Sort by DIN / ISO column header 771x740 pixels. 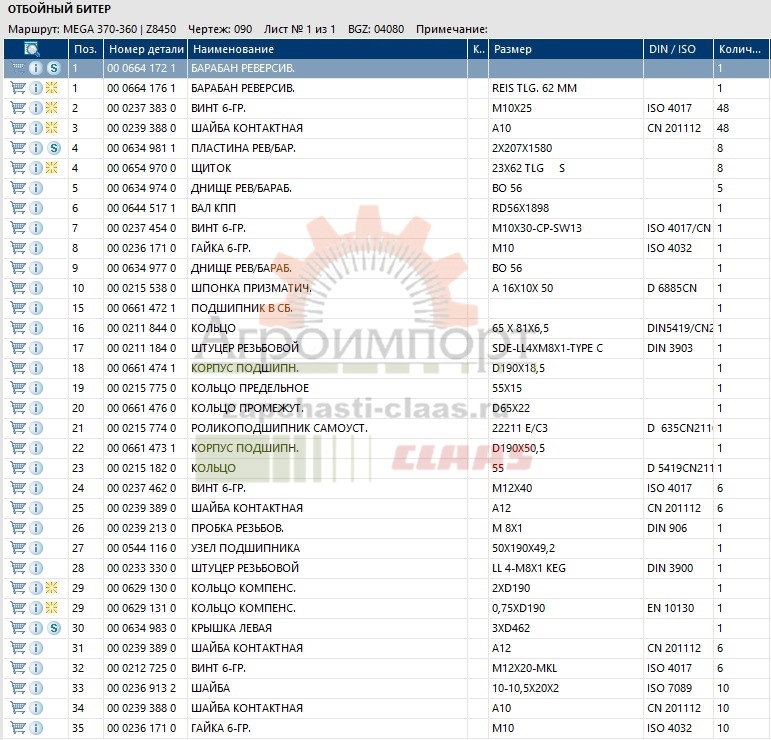pyautogui.click(x=679, y=49)
